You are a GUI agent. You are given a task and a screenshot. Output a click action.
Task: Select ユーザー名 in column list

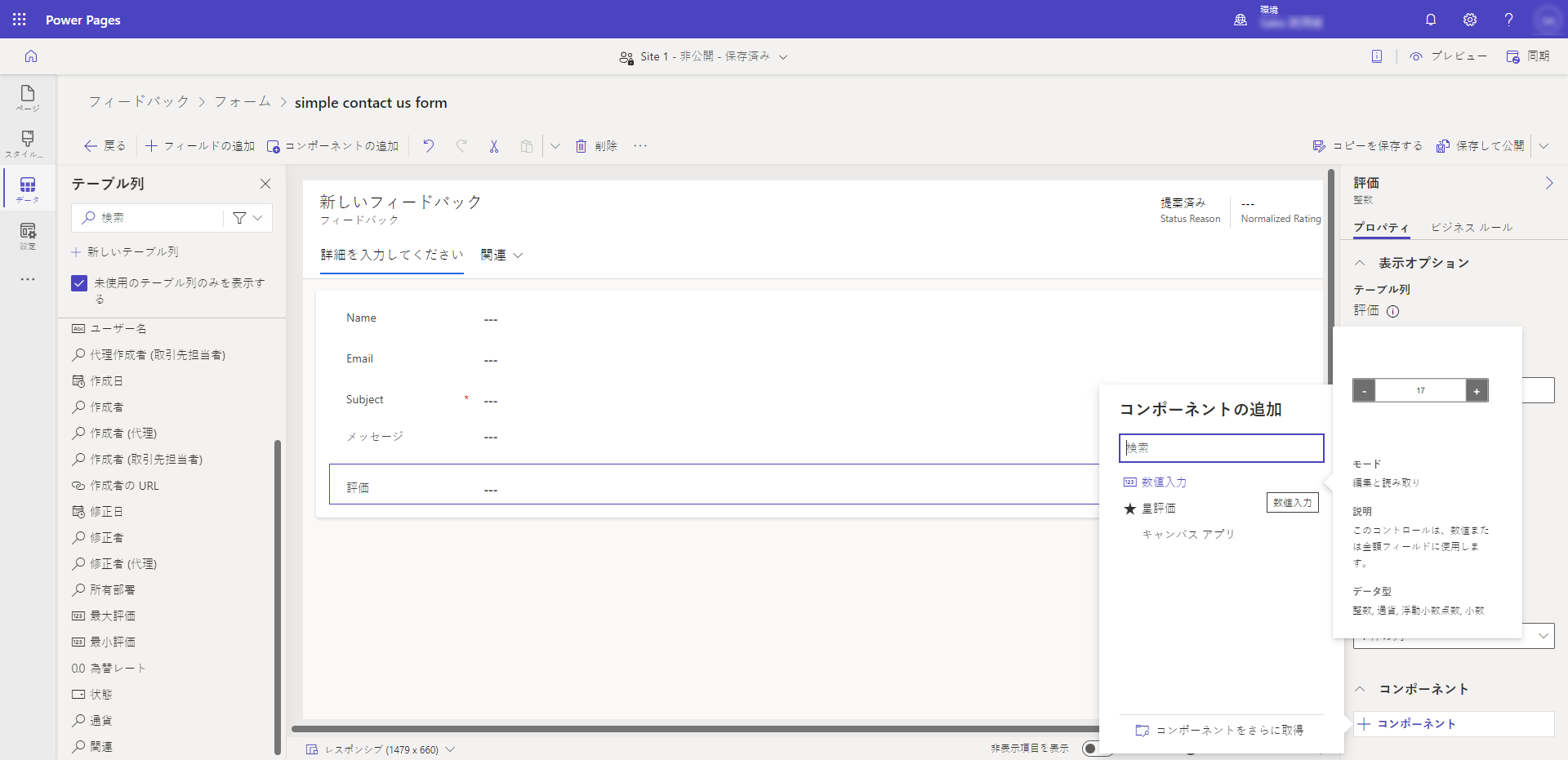[x=109, y=329]
